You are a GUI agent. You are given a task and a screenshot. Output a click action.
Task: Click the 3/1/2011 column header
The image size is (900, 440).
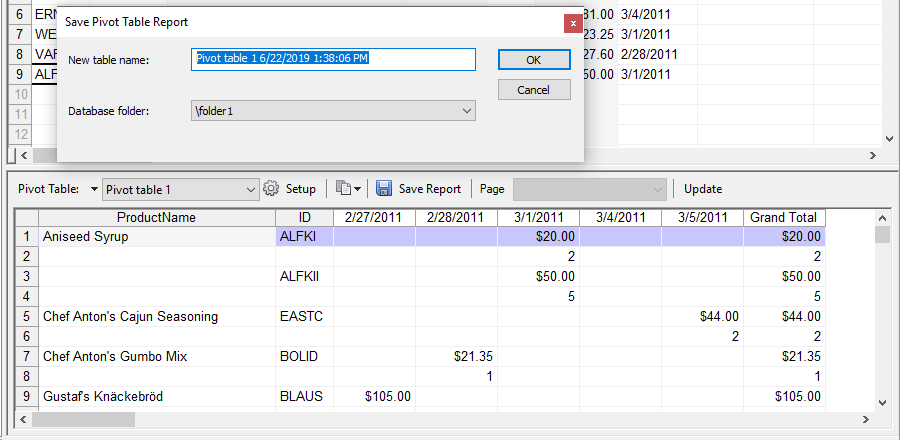(x=538, y=217)
